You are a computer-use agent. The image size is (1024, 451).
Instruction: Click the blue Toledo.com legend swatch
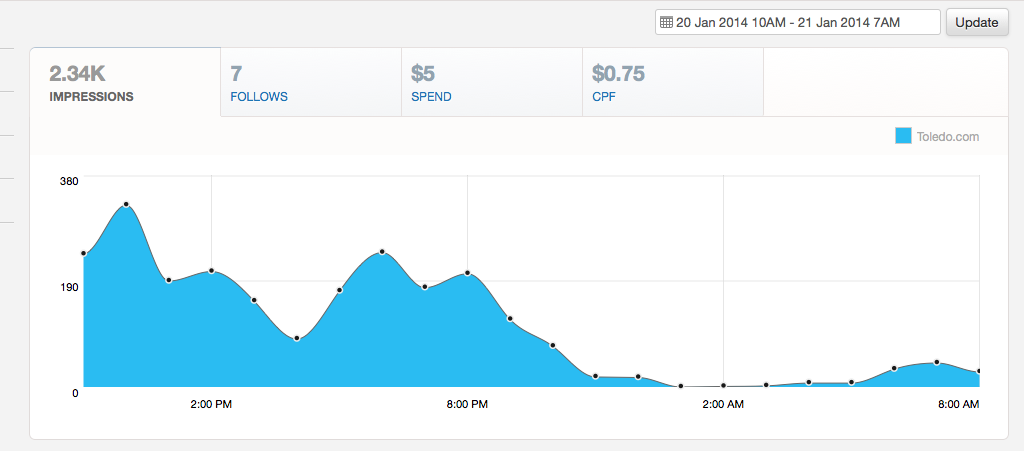coord(903,136)
